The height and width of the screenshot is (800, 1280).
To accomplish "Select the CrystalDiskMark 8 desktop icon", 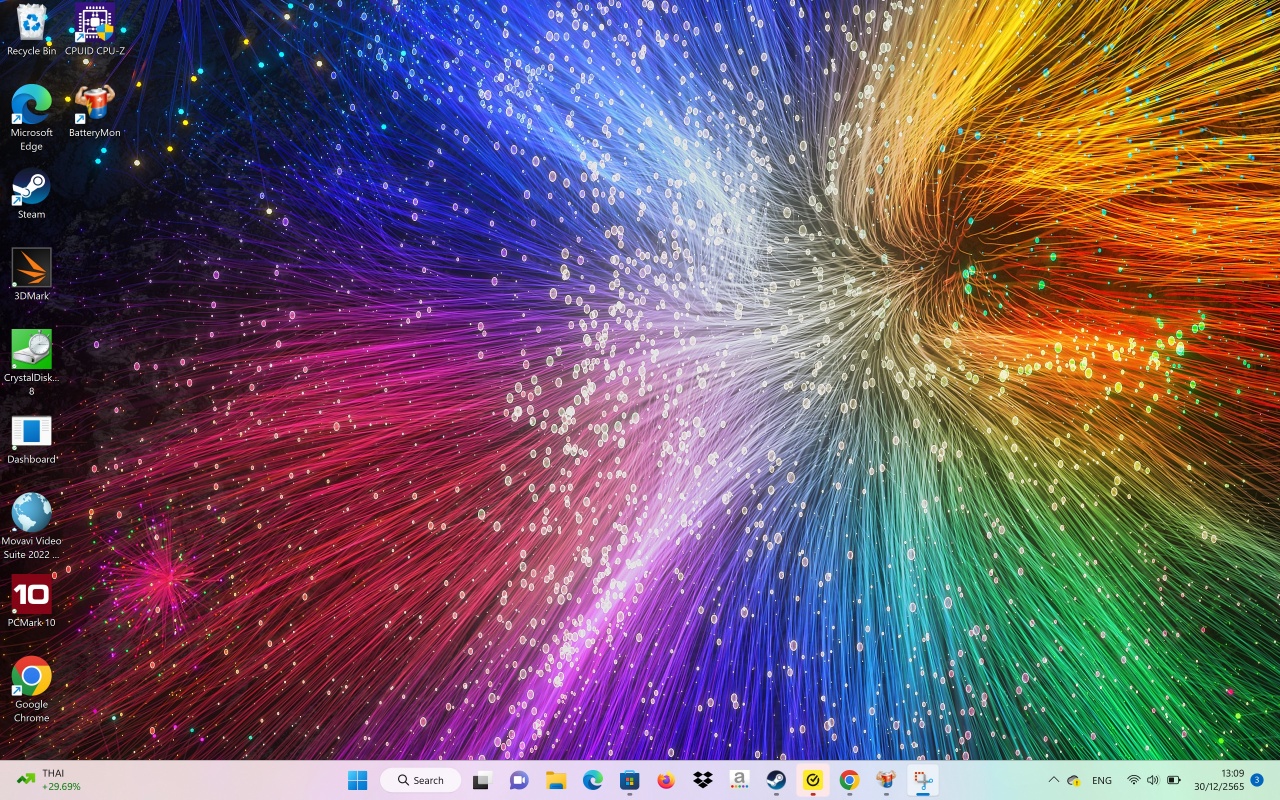I will pos(31,363).
